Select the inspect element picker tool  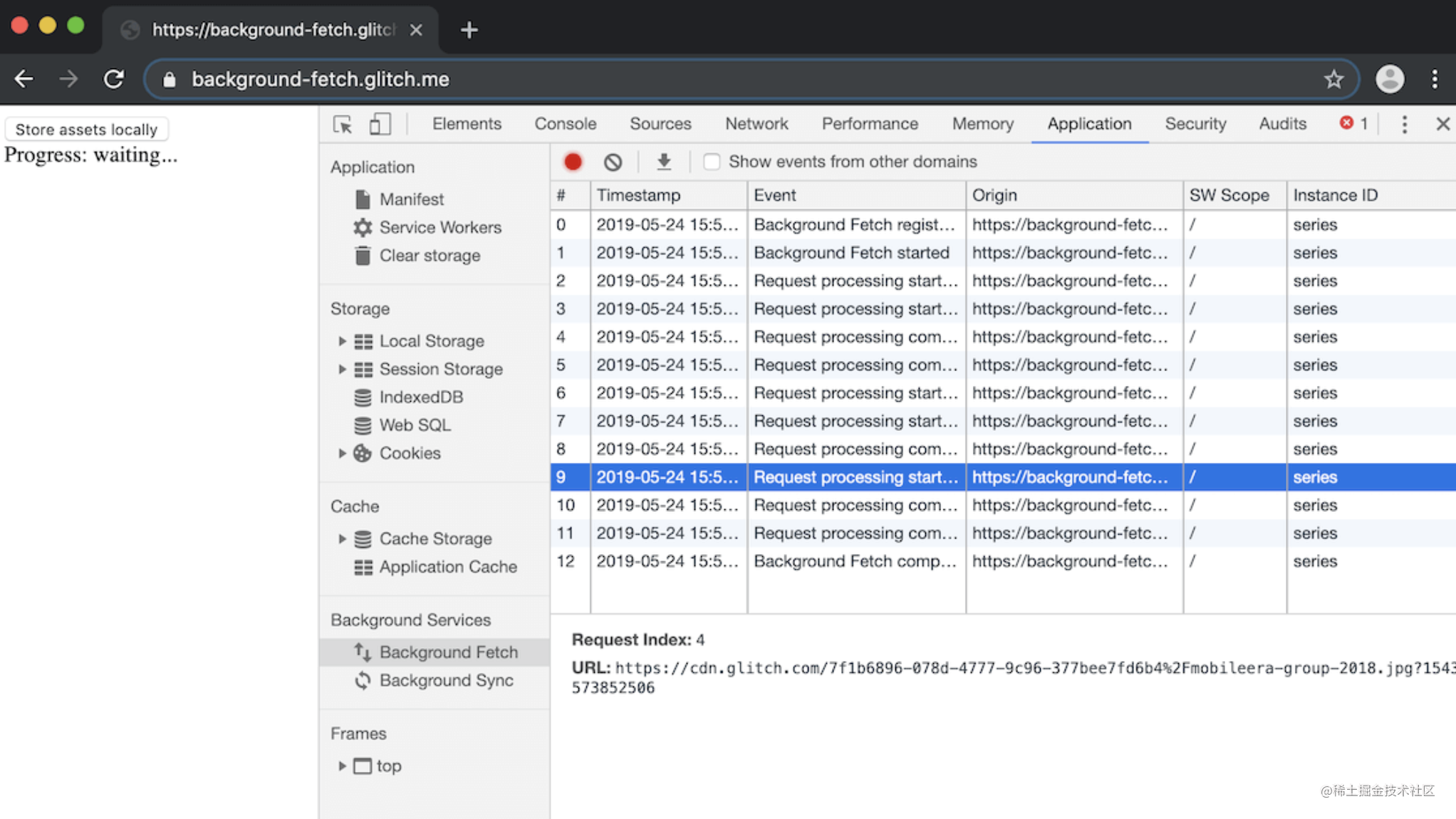click(x=342, y=124)
